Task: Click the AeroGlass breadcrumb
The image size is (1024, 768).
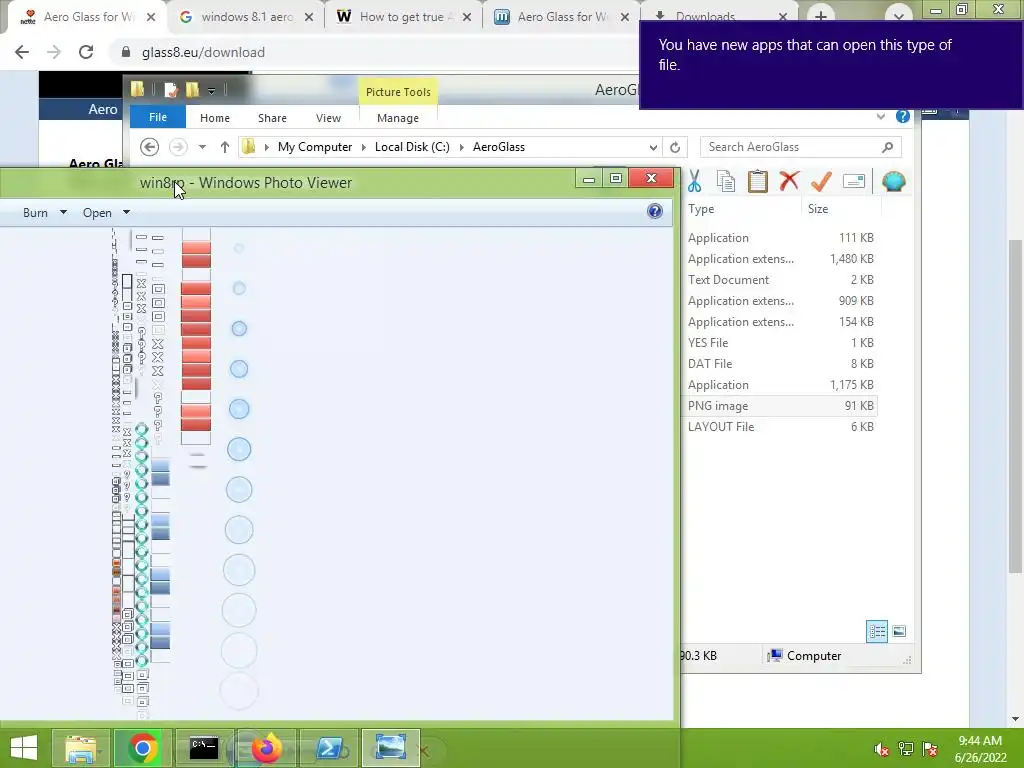Action: tap(499, 147)
